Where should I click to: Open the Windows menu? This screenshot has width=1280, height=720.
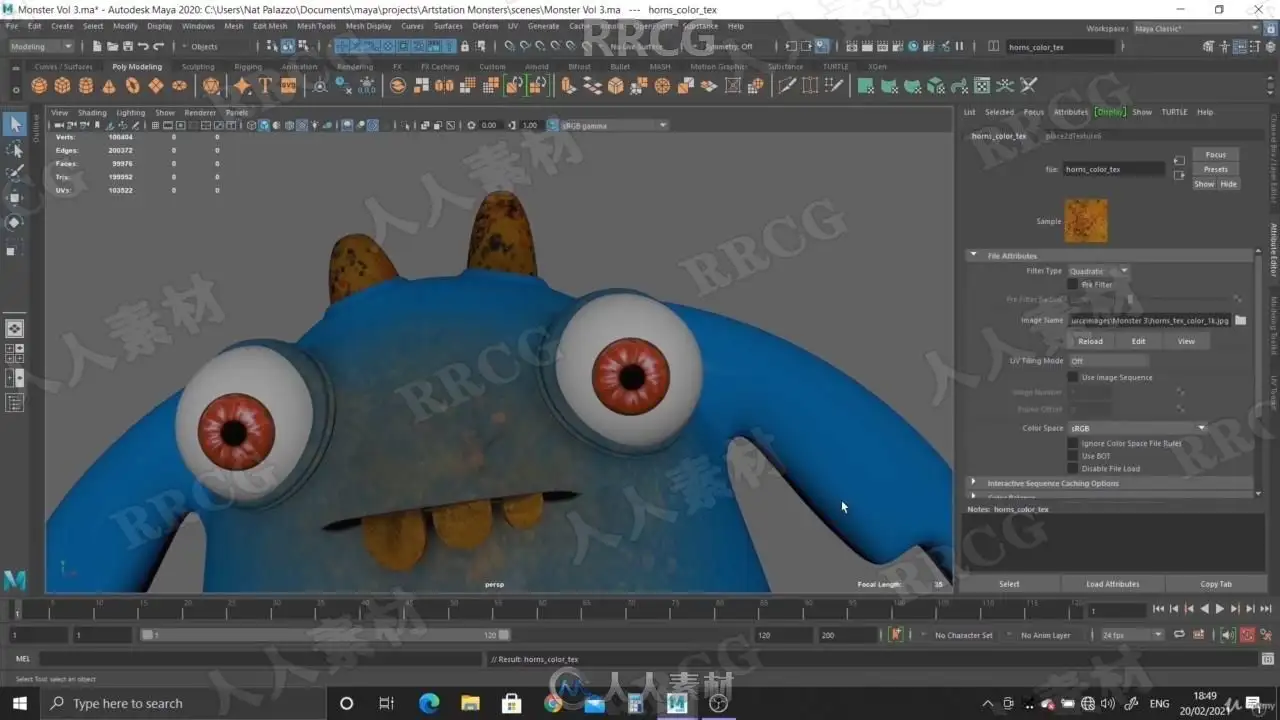198,26
